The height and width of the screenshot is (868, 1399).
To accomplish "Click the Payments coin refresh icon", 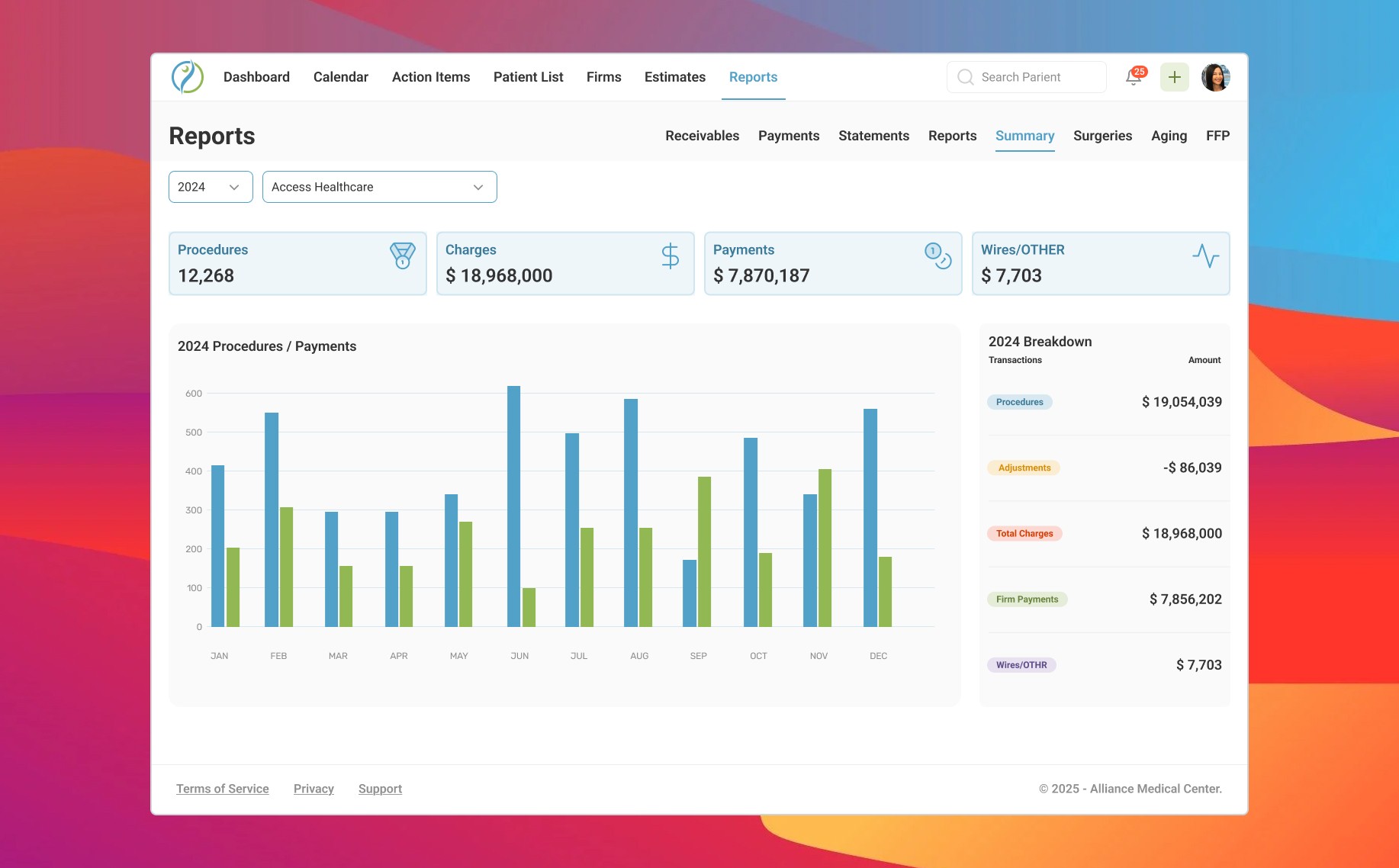I will 937,256.
